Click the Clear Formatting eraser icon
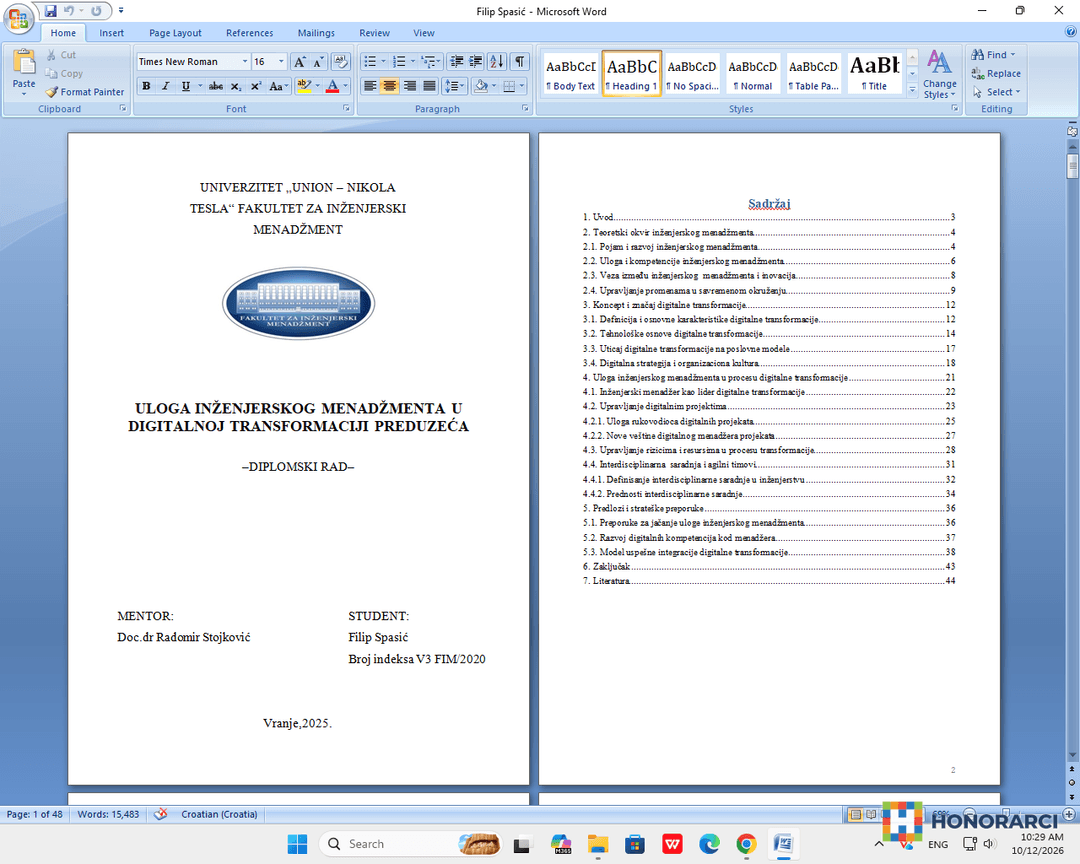1080x864 pixels. click(340, 62)
